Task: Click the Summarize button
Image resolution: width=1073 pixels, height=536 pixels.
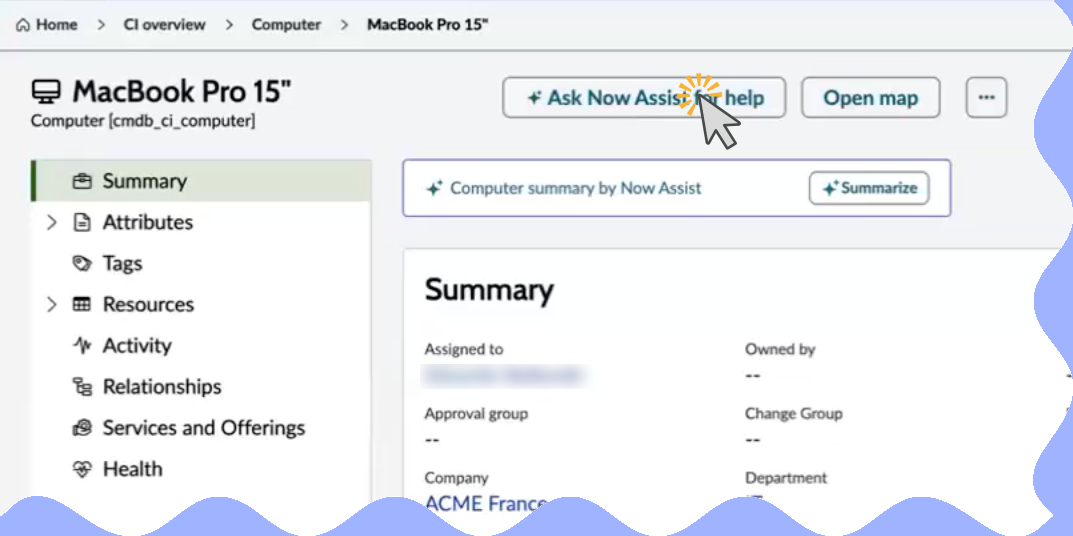Action: 869,188
